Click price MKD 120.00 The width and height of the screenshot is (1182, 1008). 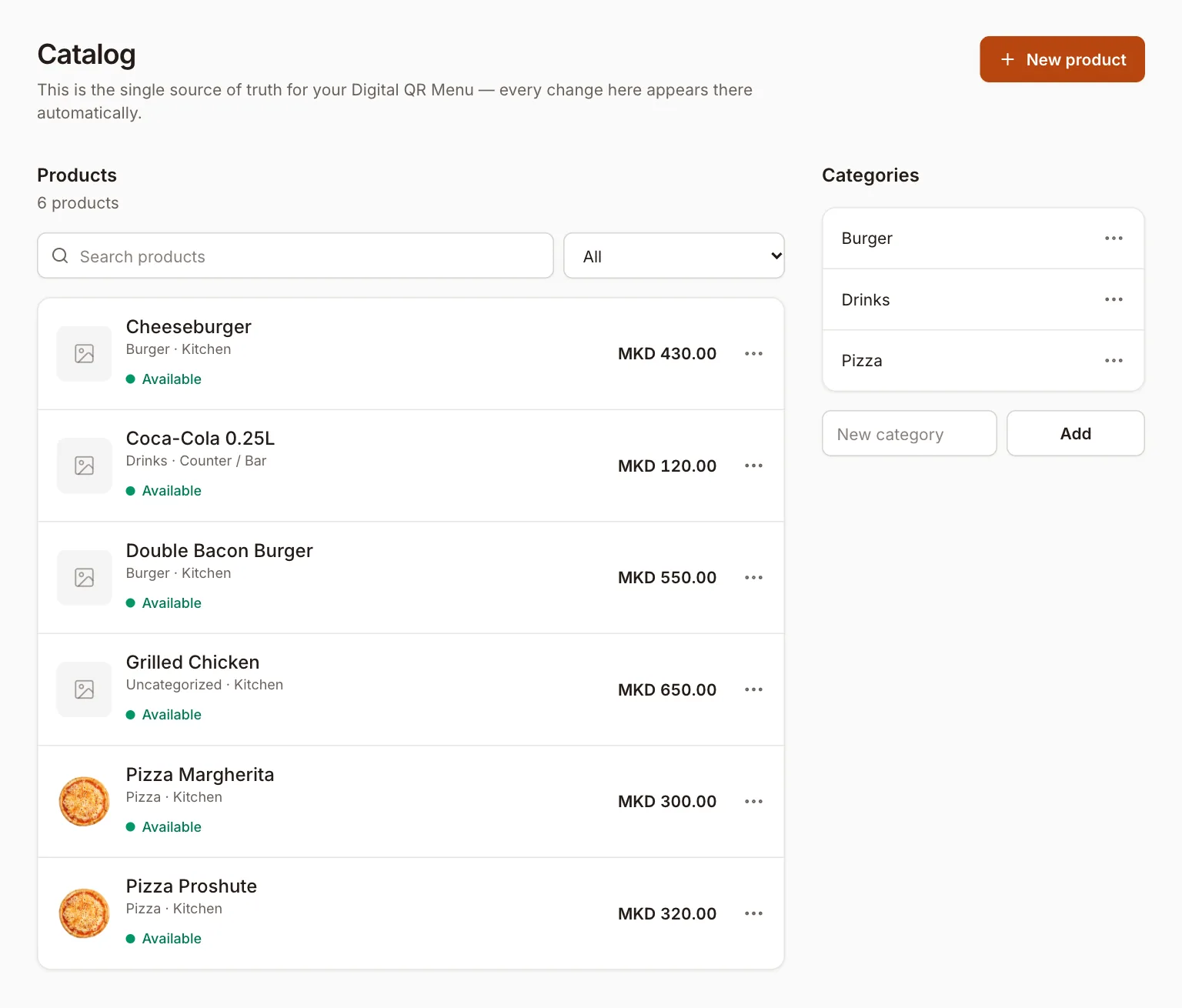click(667, 466)
